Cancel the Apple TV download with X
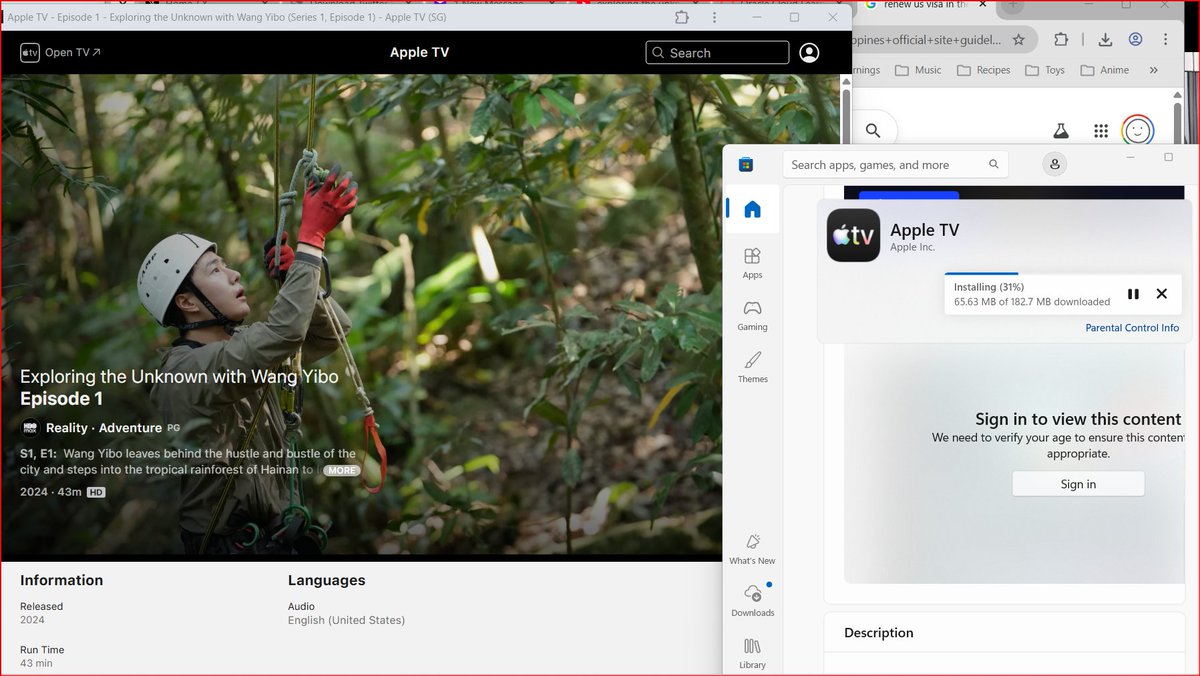The height and width of the screenshot is (676, 1200). pos(1162,294)
